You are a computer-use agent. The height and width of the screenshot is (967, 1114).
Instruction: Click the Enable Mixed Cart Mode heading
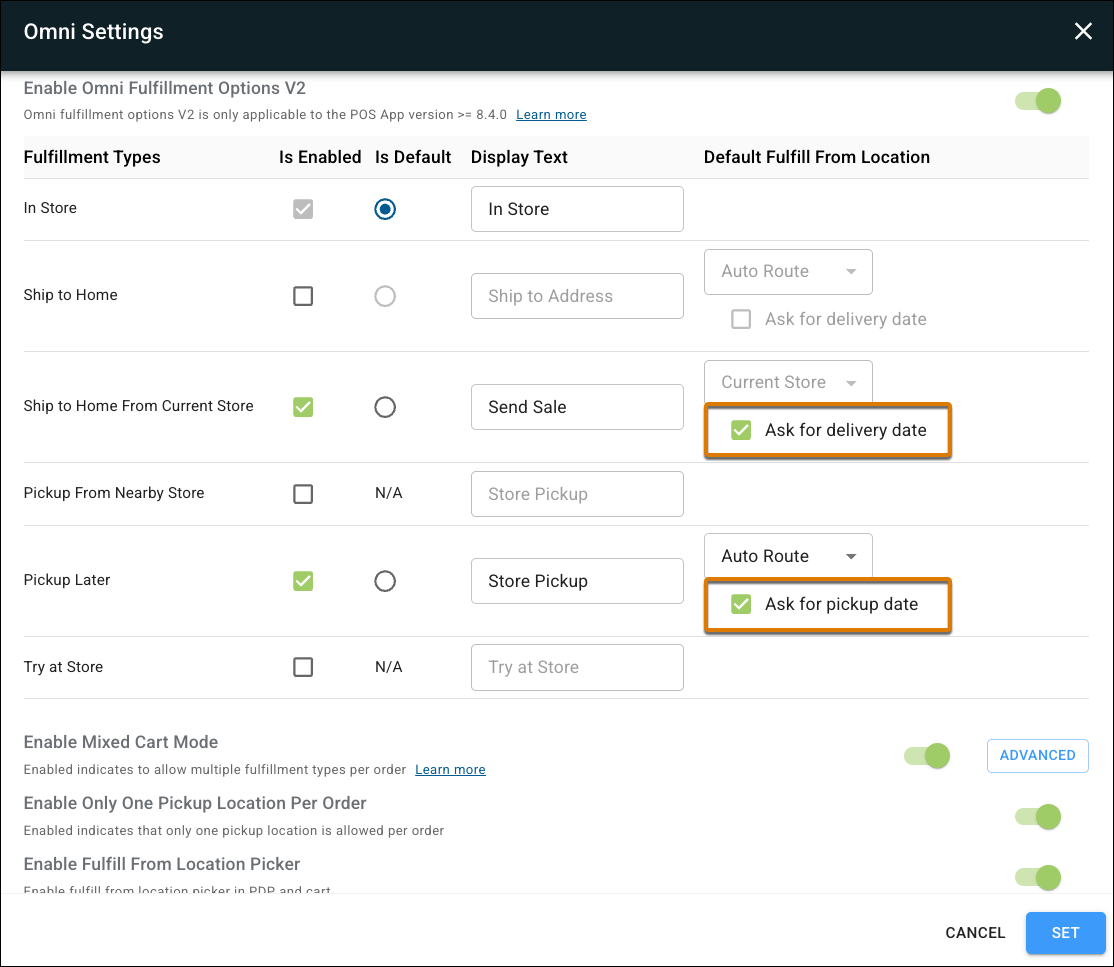121,742
